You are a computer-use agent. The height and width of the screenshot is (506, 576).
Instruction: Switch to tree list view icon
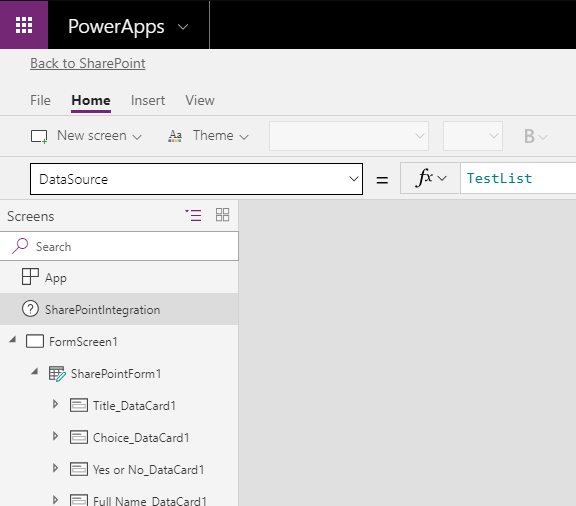(193, 215)
